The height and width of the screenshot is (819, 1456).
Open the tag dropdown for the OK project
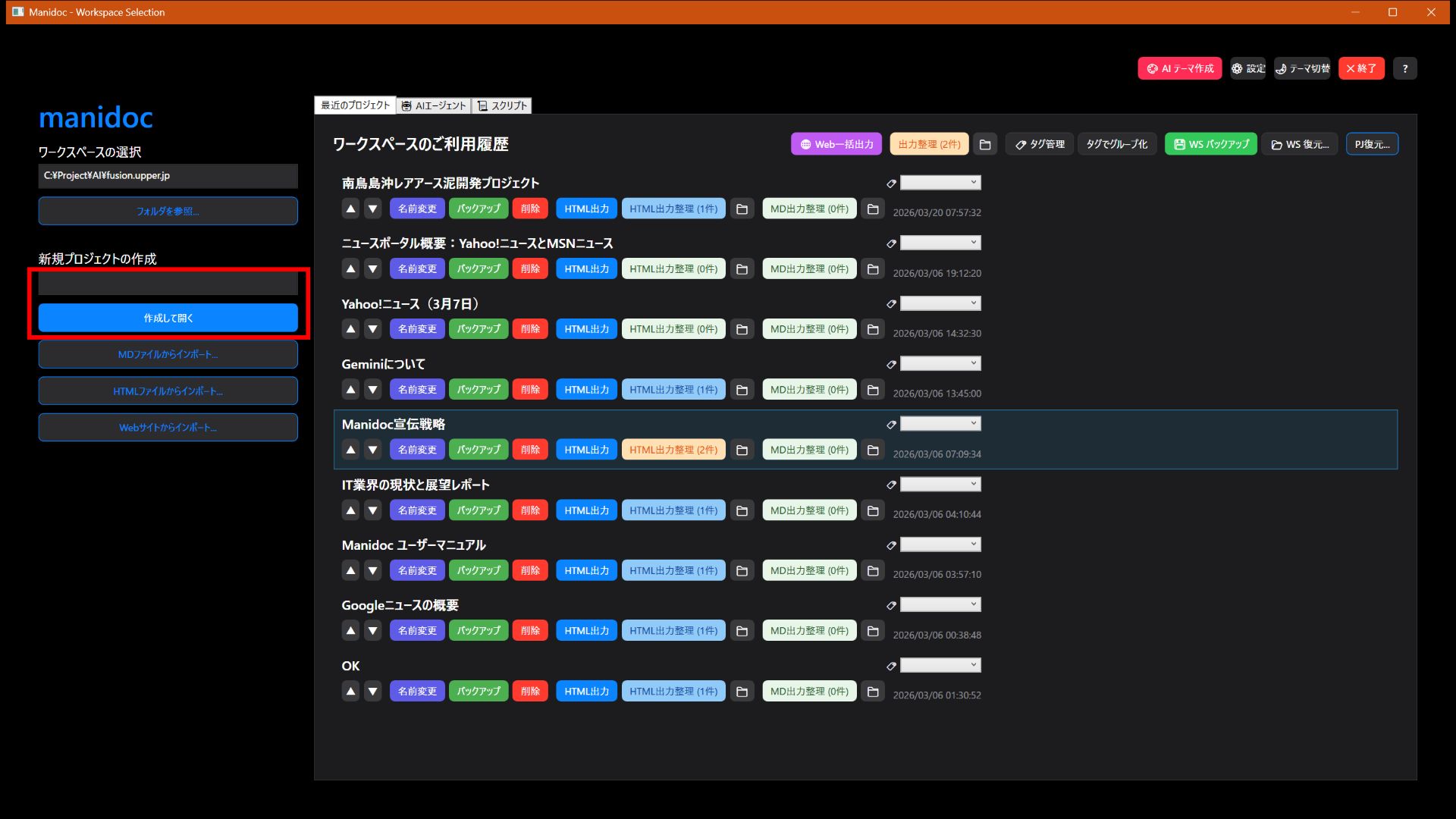(x=940, y=664)
